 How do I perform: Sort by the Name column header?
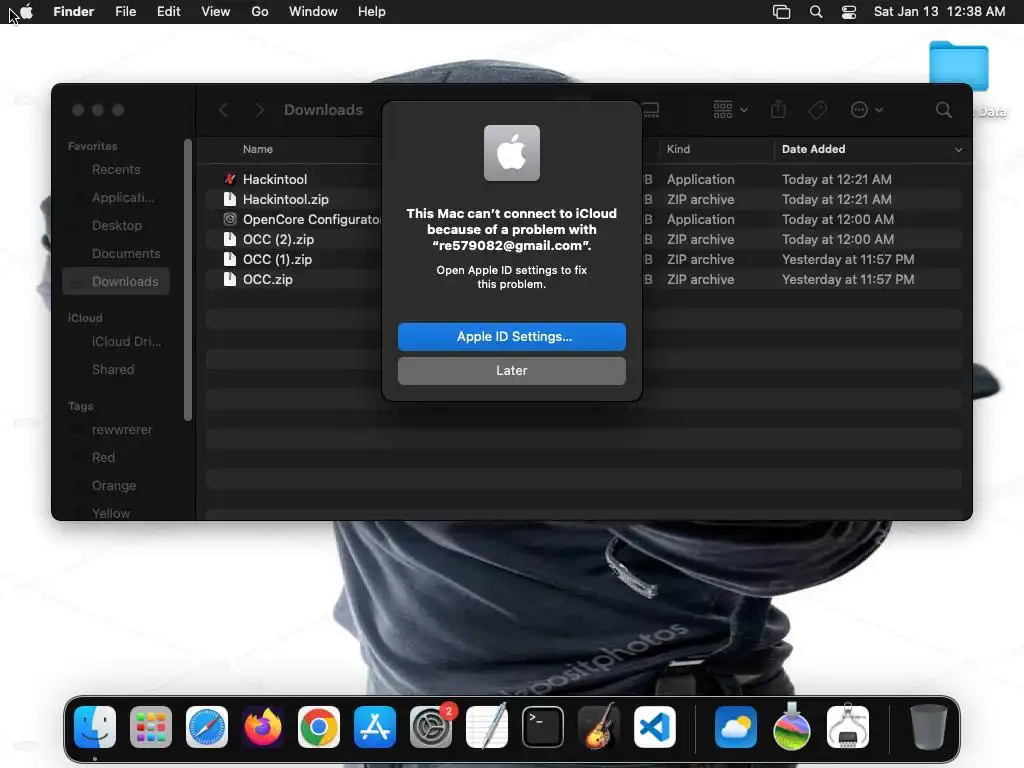(x=258, y=149)
